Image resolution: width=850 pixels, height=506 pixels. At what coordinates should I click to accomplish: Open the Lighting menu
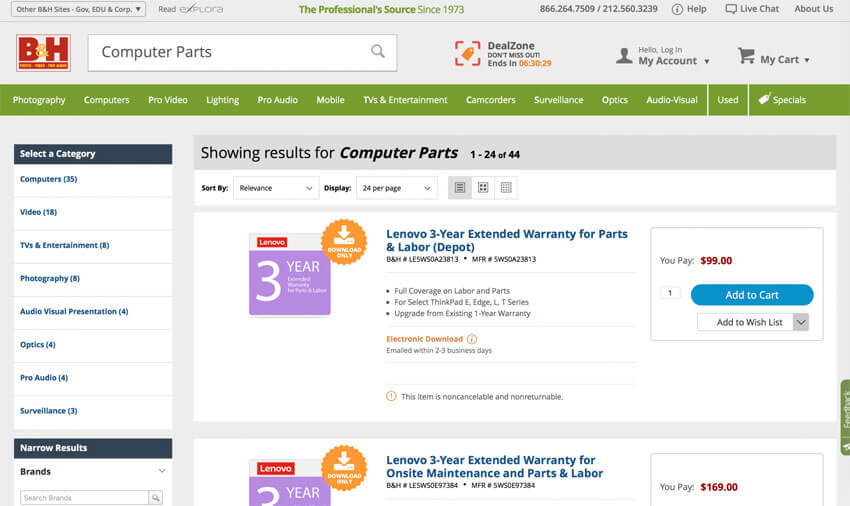[x=222, y=100]
